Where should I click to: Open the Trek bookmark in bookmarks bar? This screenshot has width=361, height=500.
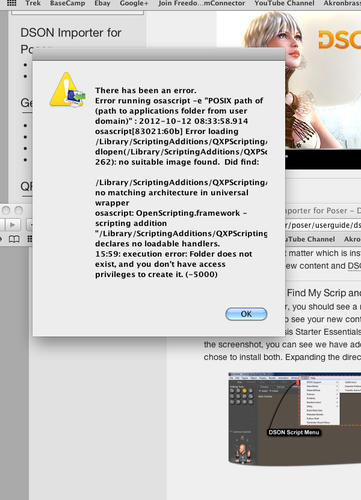point(33,3)
